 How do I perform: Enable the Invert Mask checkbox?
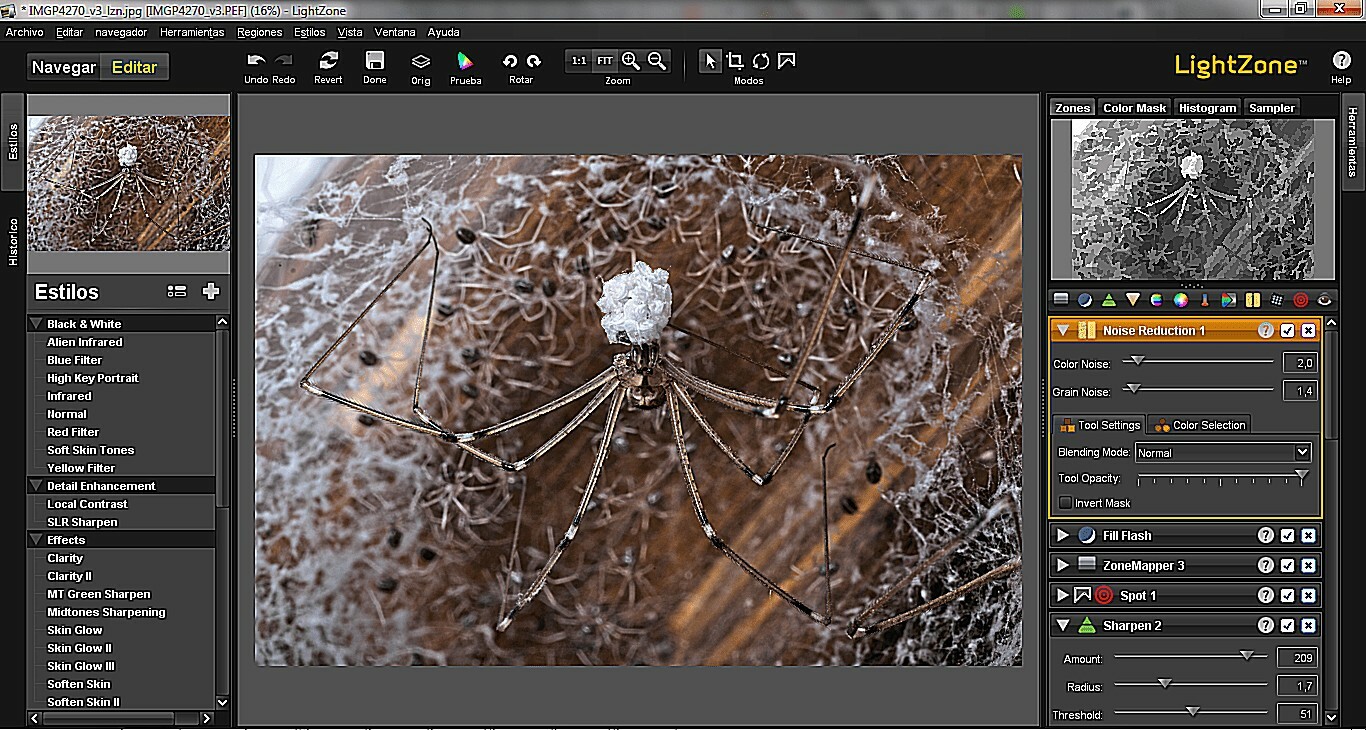[1066, 503]
